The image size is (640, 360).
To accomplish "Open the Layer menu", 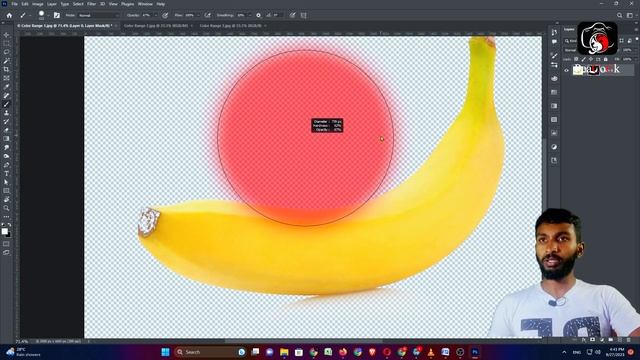I will [52, 4].
